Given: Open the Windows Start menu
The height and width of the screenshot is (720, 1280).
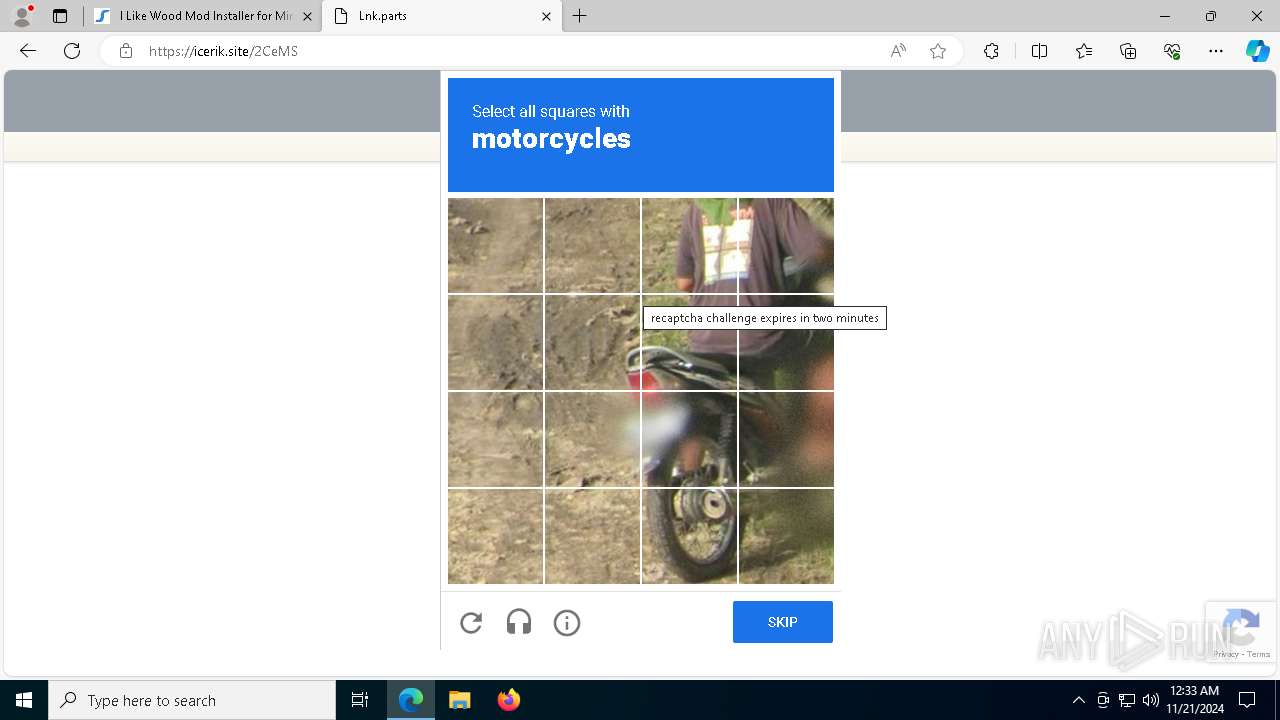Looking at the screenshot, I should 24,700.
